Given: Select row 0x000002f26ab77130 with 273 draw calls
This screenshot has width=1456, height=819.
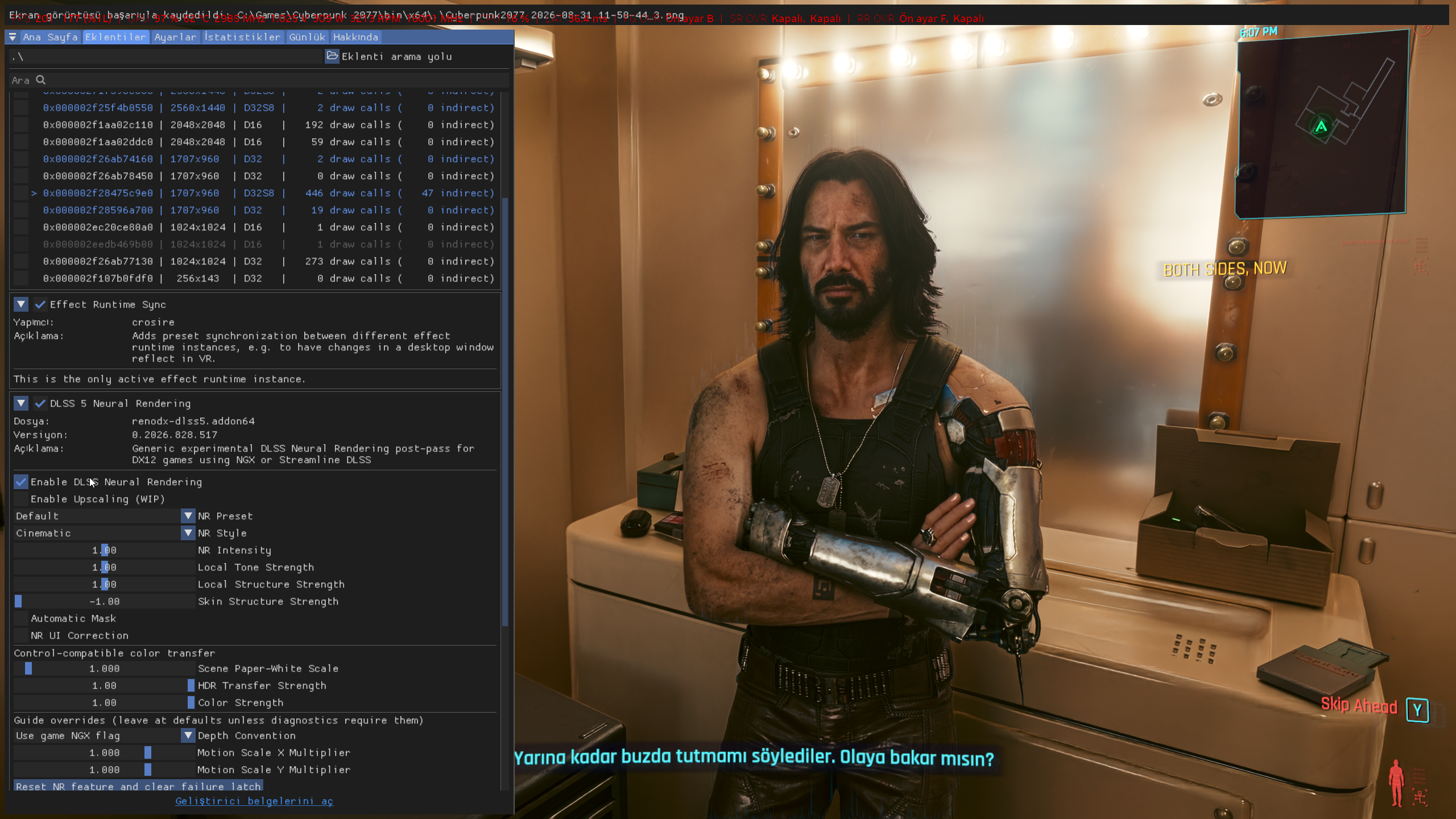Looking at the screenshot, I should click(268, 262).
